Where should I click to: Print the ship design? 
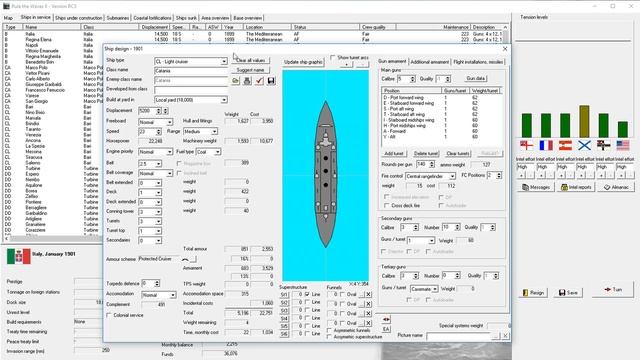[247, 81]
